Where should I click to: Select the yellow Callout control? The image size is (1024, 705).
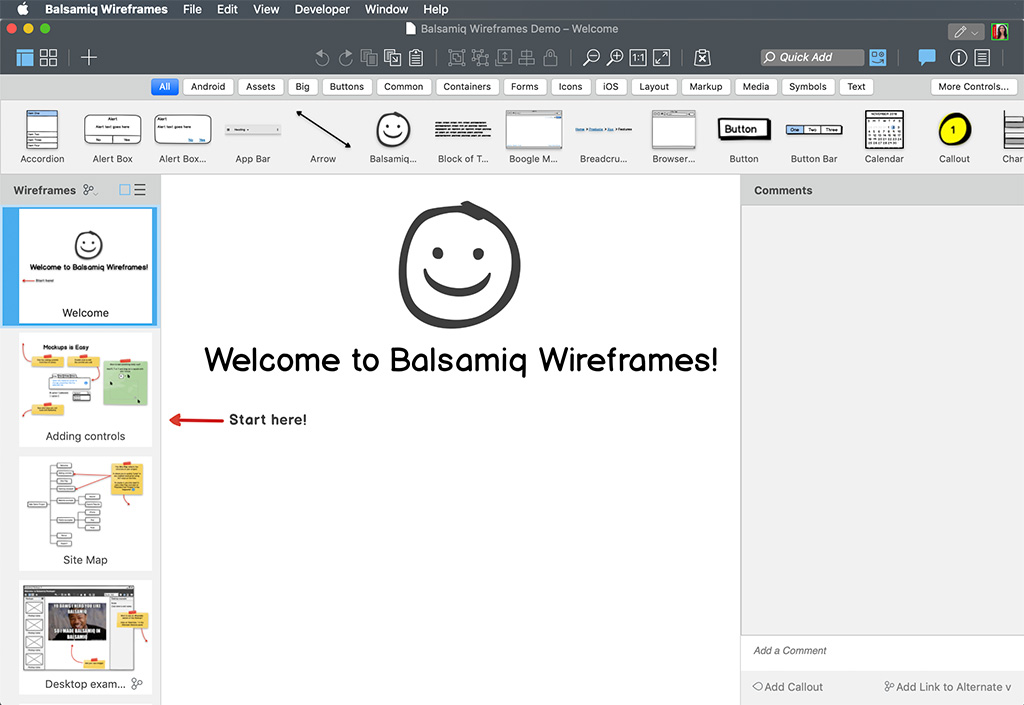[954, 131]
